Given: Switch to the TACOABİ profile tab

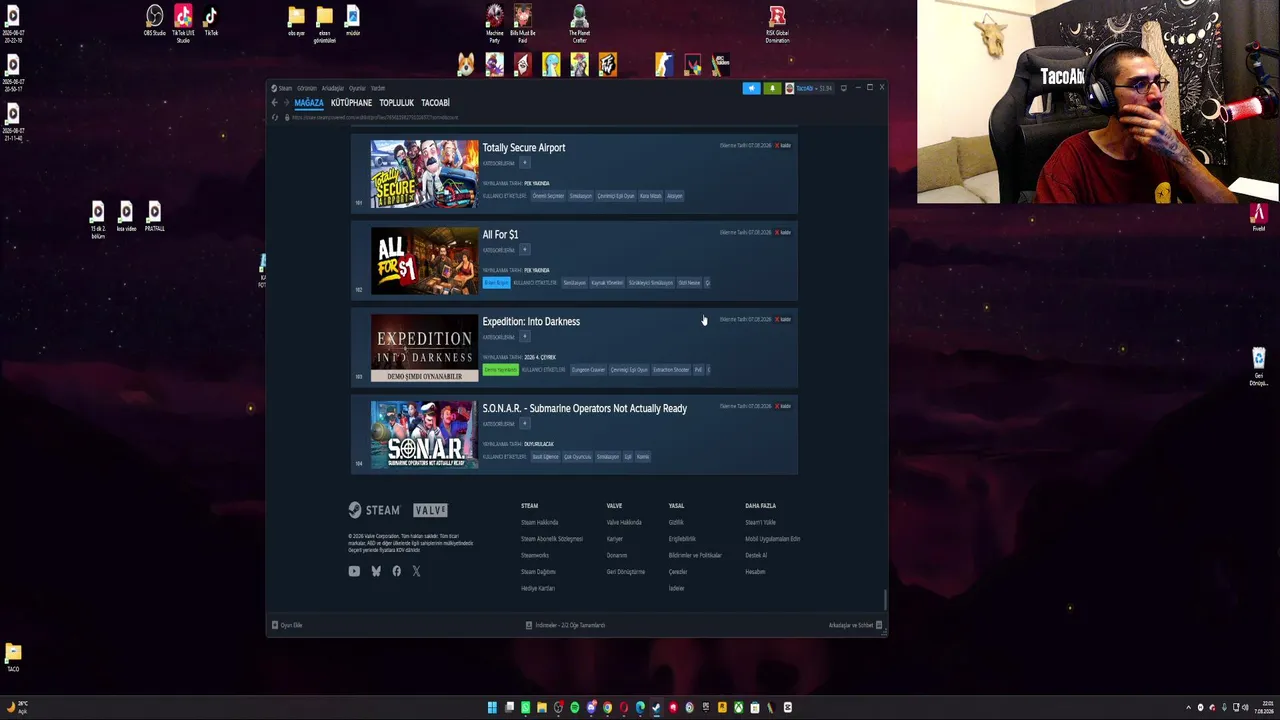Looking at the screenshot, I should click(436, 103).
